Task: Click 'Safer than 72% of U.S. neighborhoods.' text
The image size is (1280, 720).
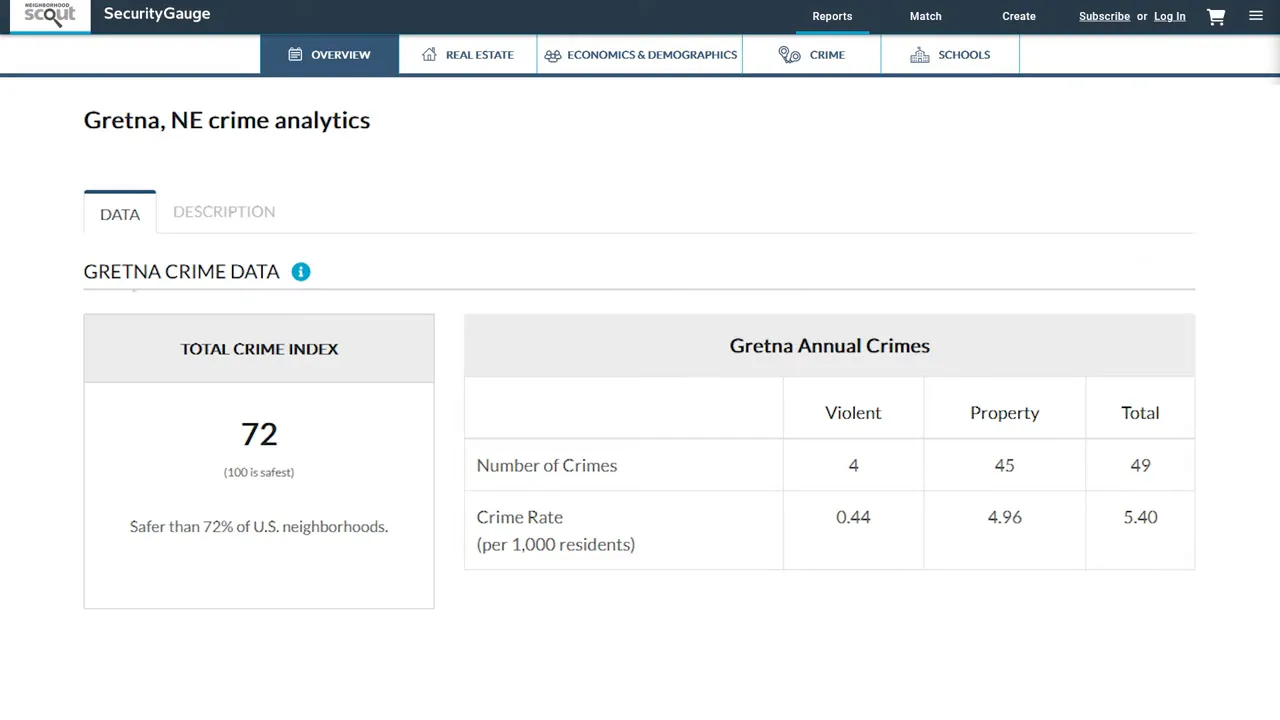Action: (x=259, y=527)
